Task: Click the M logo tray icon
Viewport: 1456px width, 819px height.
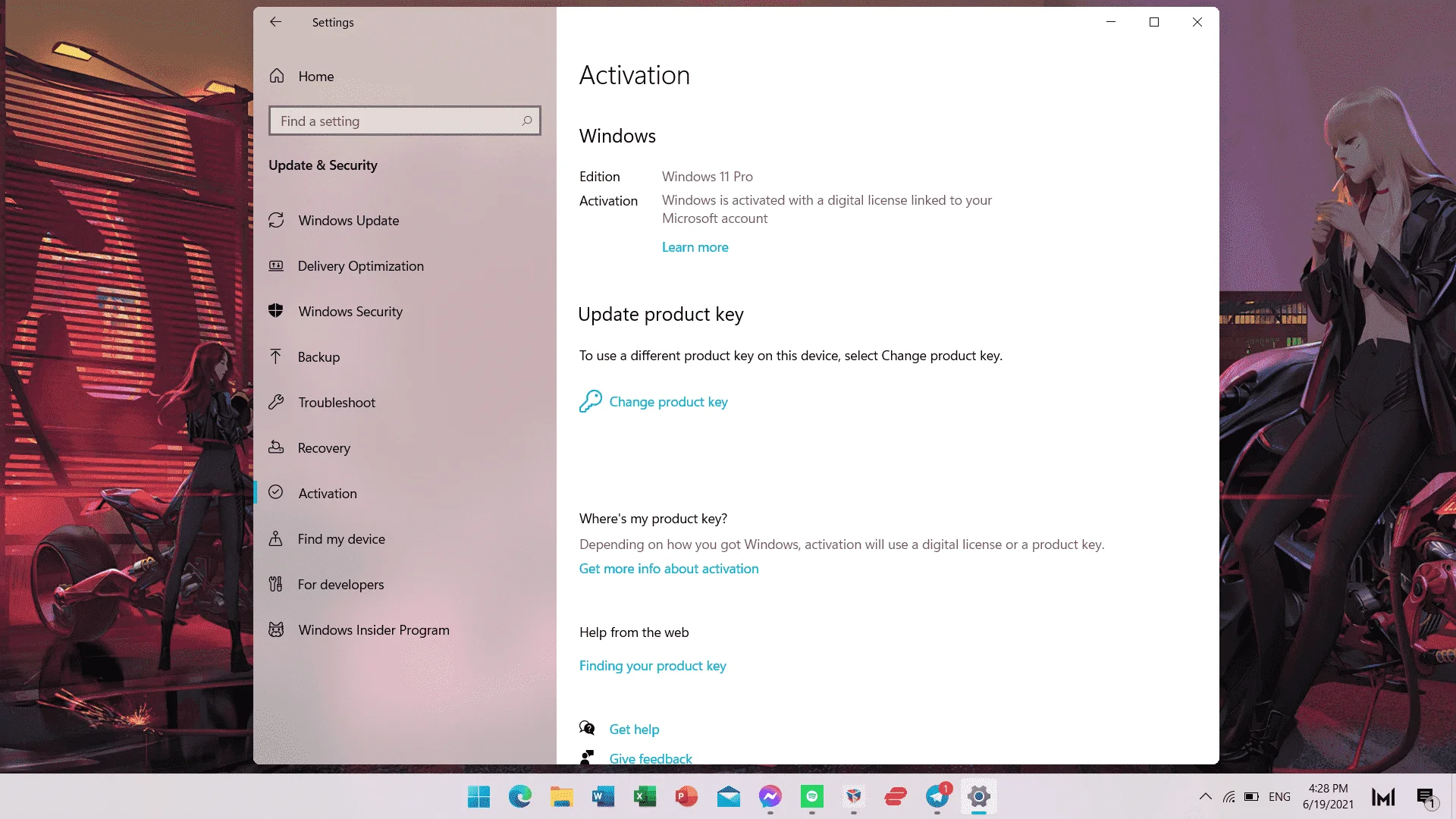Action: click(x=1383, y=796)
